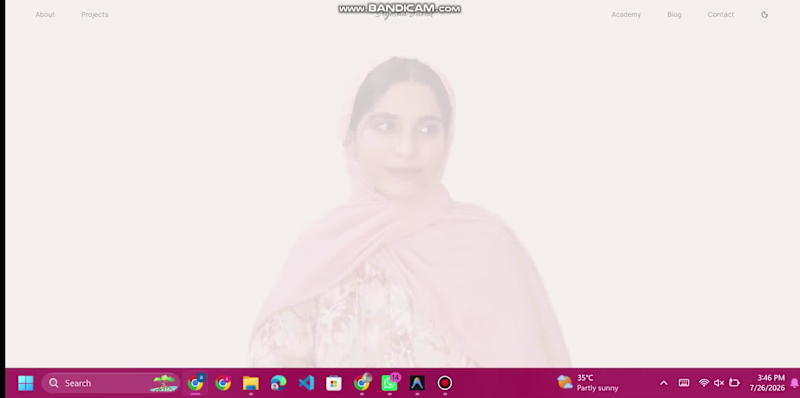
Task: Open Microsoft Store from taskbar
Action: pyautogui.click(x=334, y=383)
